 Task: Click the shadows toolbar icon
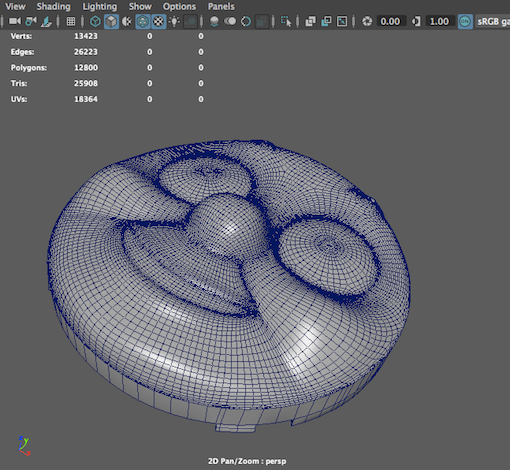coord(190,22)
